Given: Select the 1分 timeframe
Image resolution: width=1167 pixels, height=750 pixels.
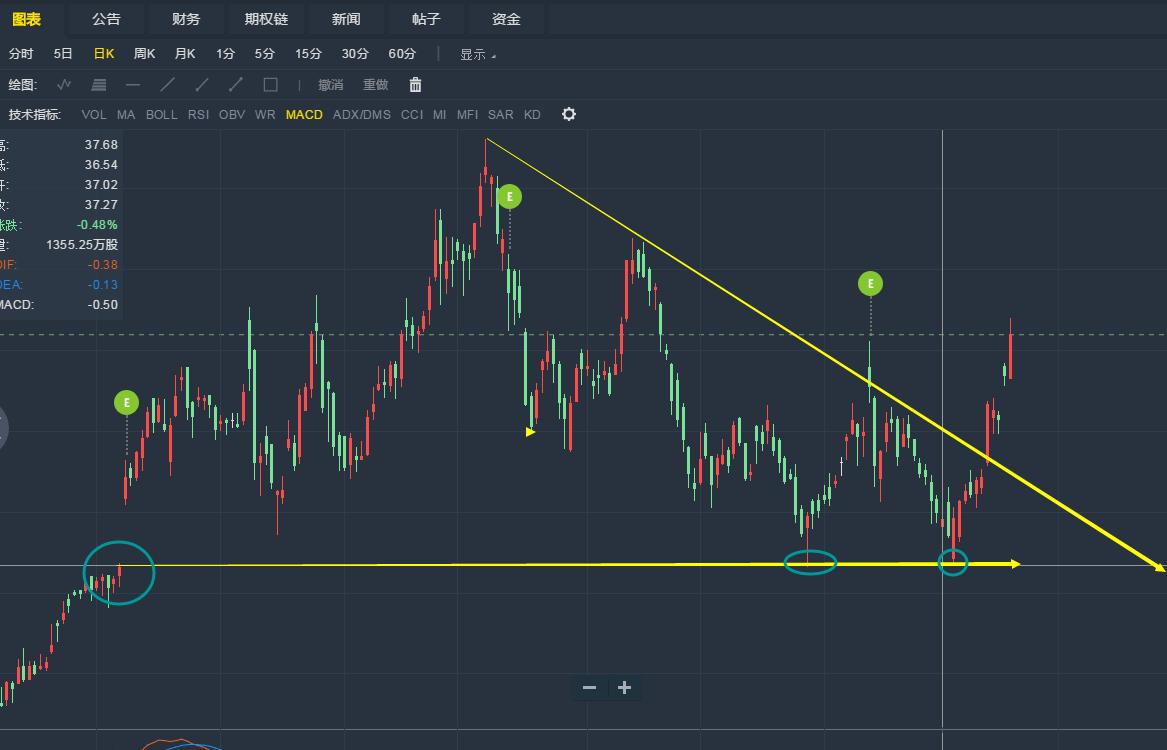Looking at the screenshot, I should click(225, 54).
